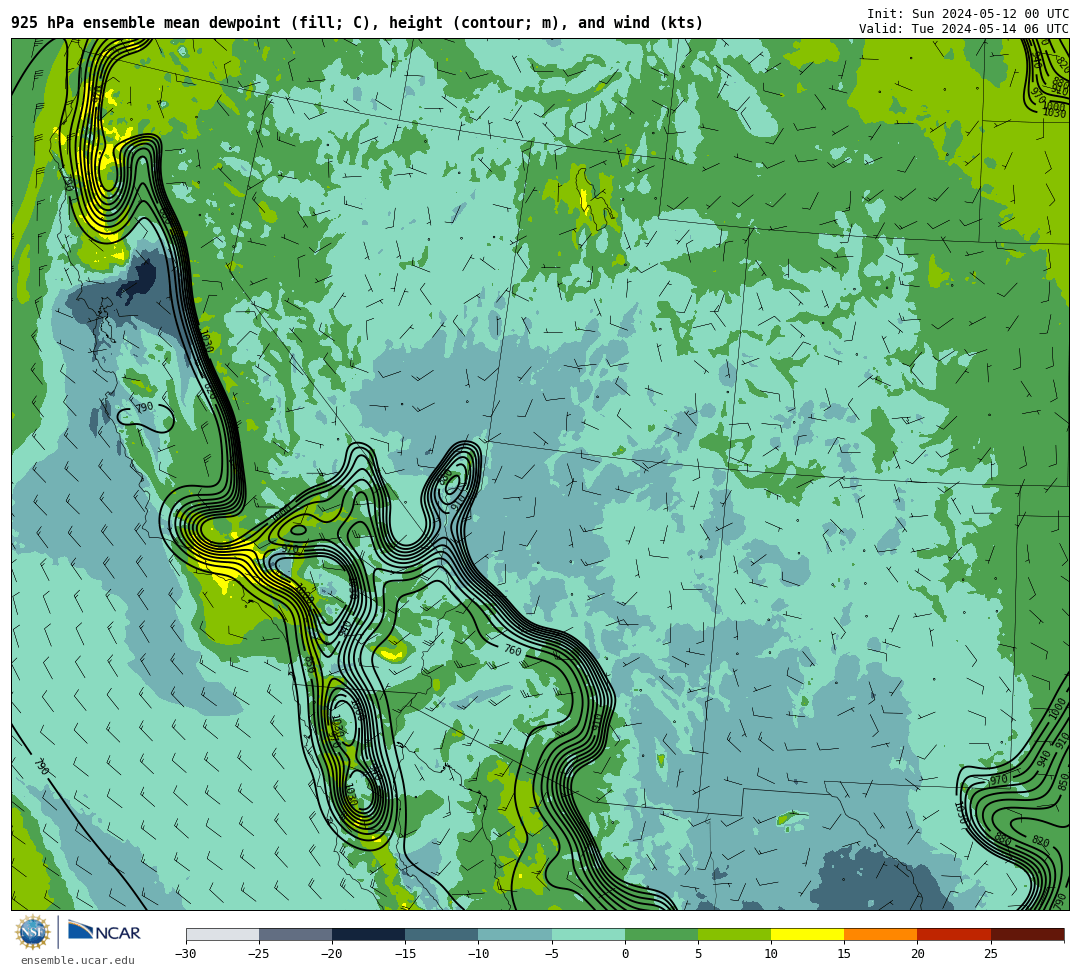The height and width of the screenshot is (973, 1080).
Task: Click the light aqua -5 to 0 swatch
Action: 588,934
